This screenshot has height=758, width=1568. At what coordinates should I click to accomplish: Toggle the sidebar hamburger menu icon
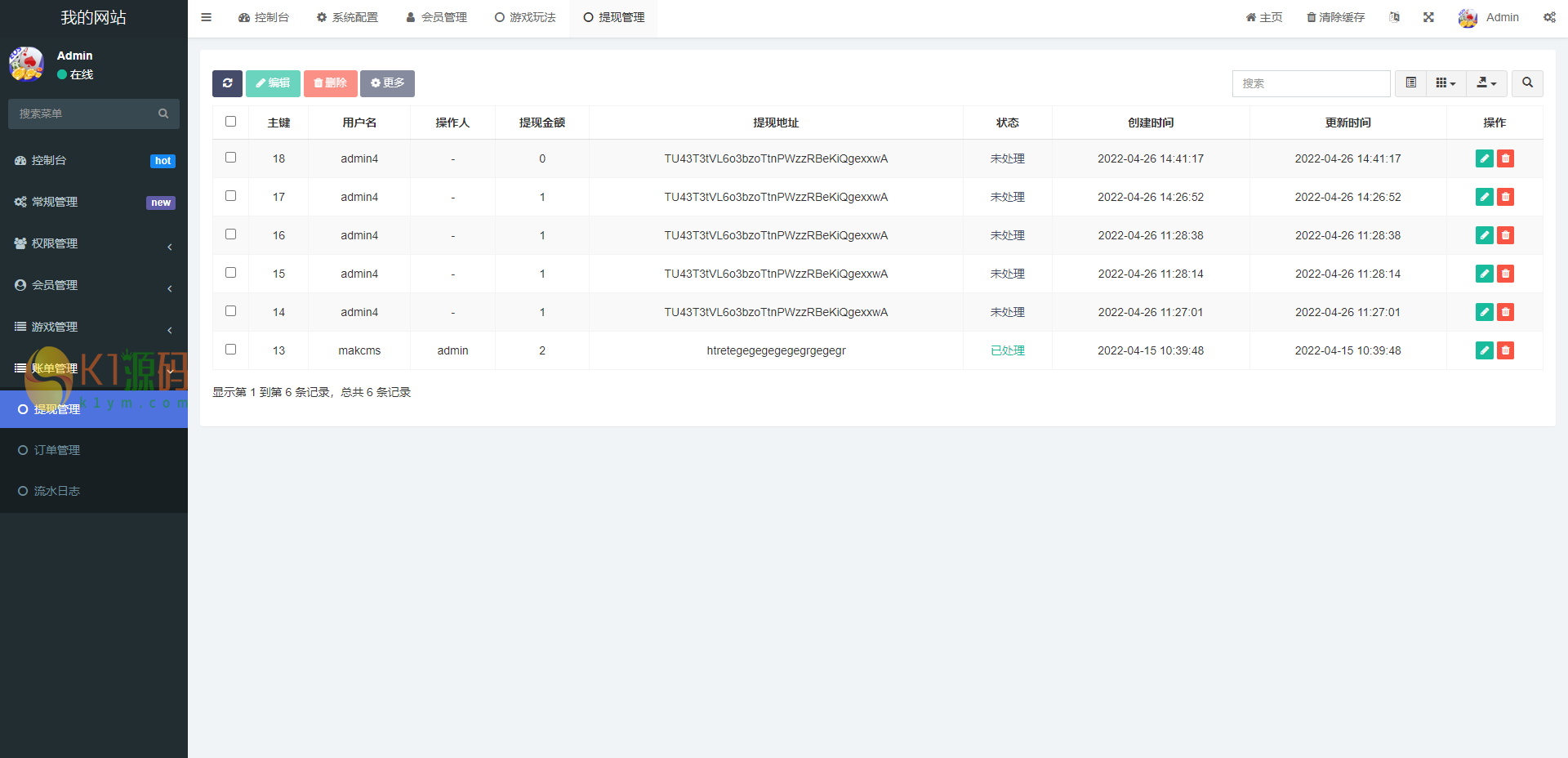207,17
